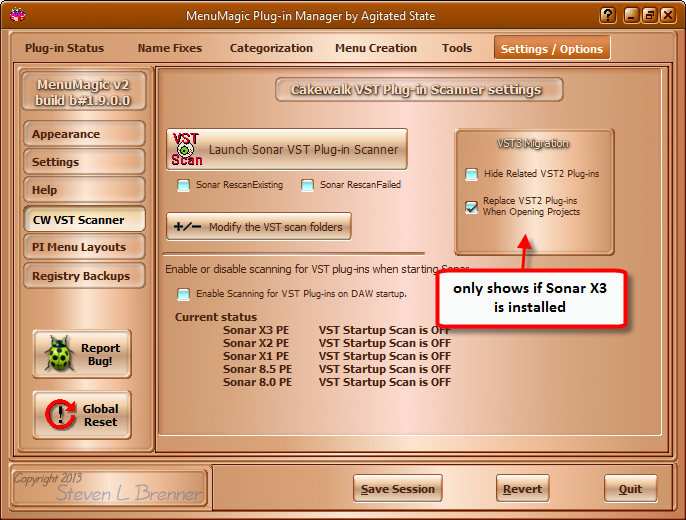Image resolution: width=686 pixels, height=520 pixels.
Task: Open Registry Backups page
Action: [84, 276]
